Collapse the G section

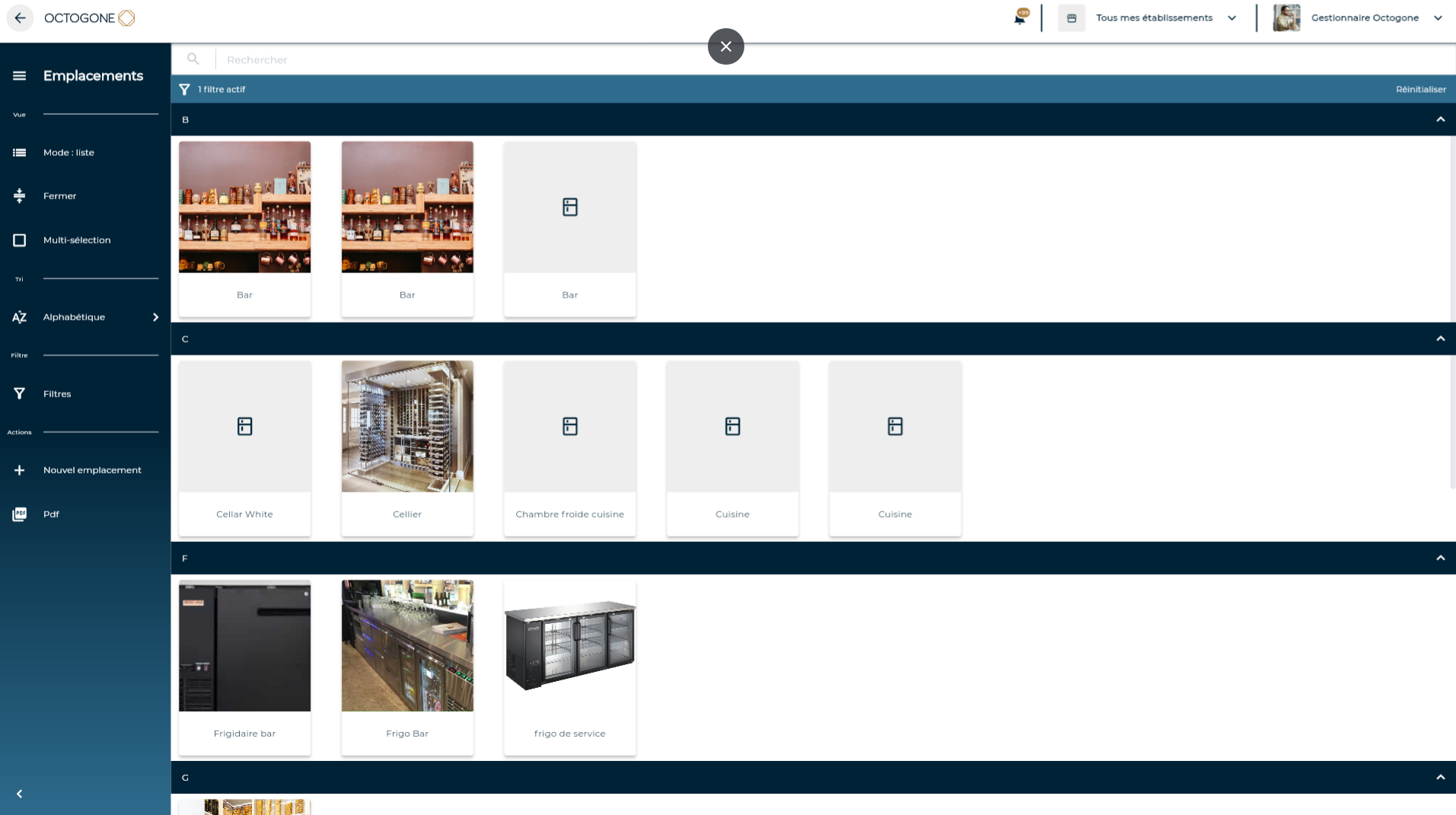pos(1440,777)
